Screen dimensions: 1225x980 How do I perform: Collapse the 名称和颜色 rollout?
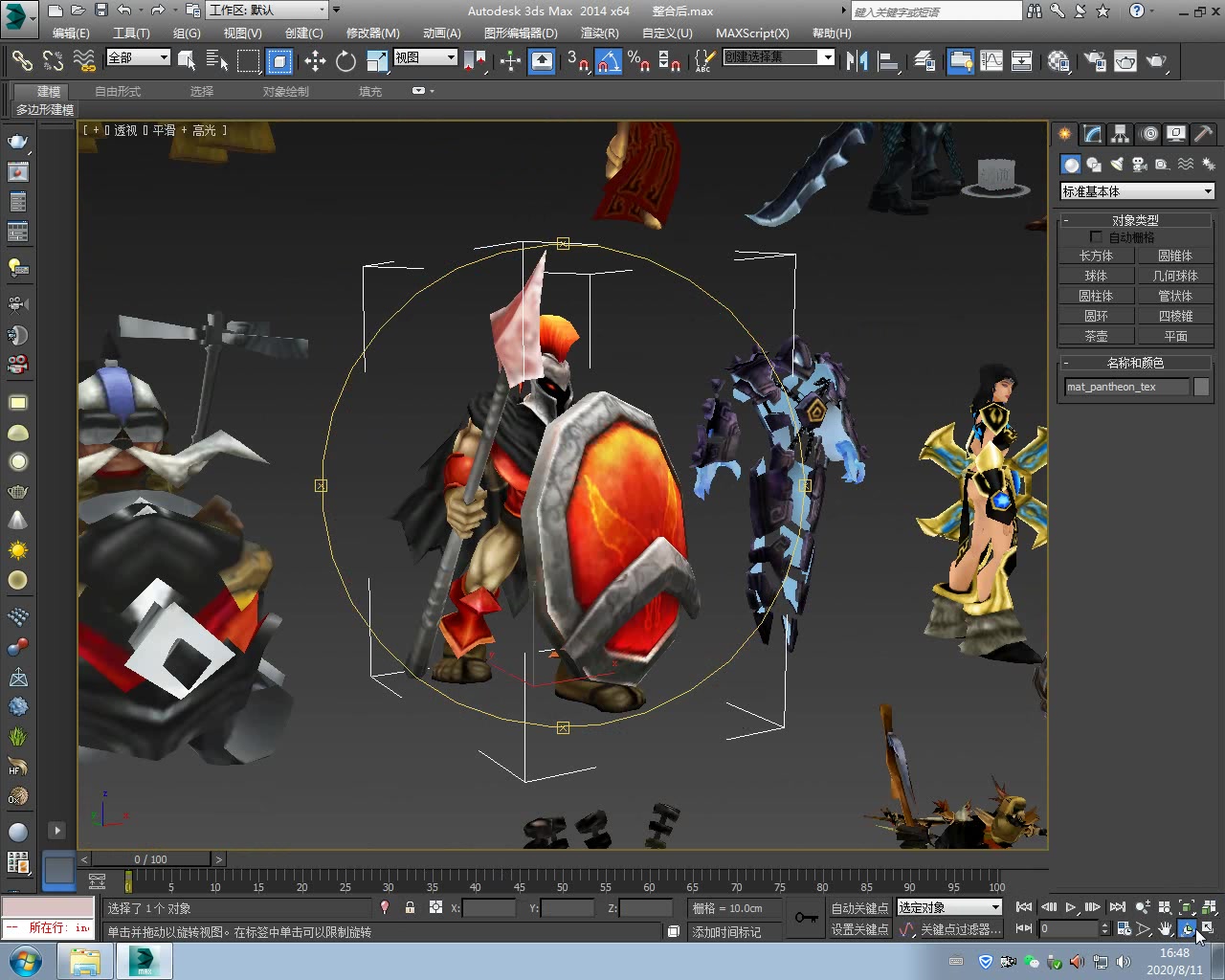tap(1136, 363)
